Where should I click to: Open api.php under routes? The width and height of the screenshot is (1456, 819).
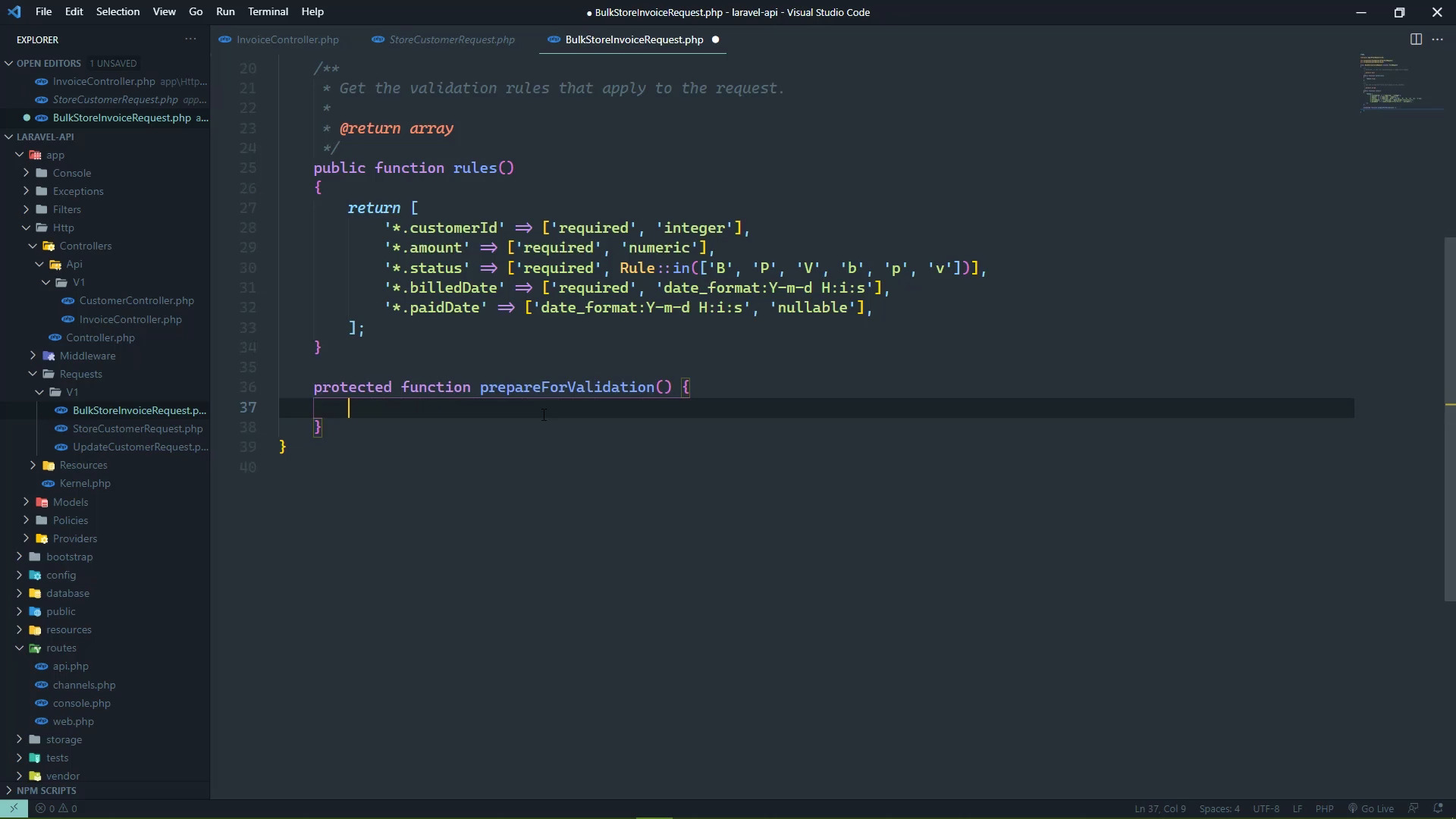tap(71, 666)
